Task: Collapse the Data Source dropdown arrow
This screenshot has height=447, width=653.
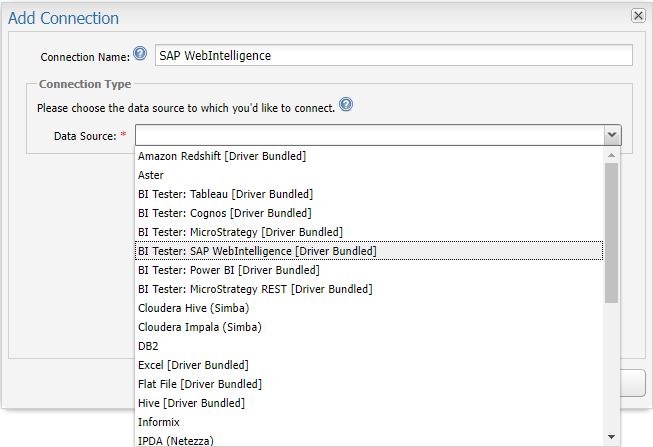Action: [612, 135]
